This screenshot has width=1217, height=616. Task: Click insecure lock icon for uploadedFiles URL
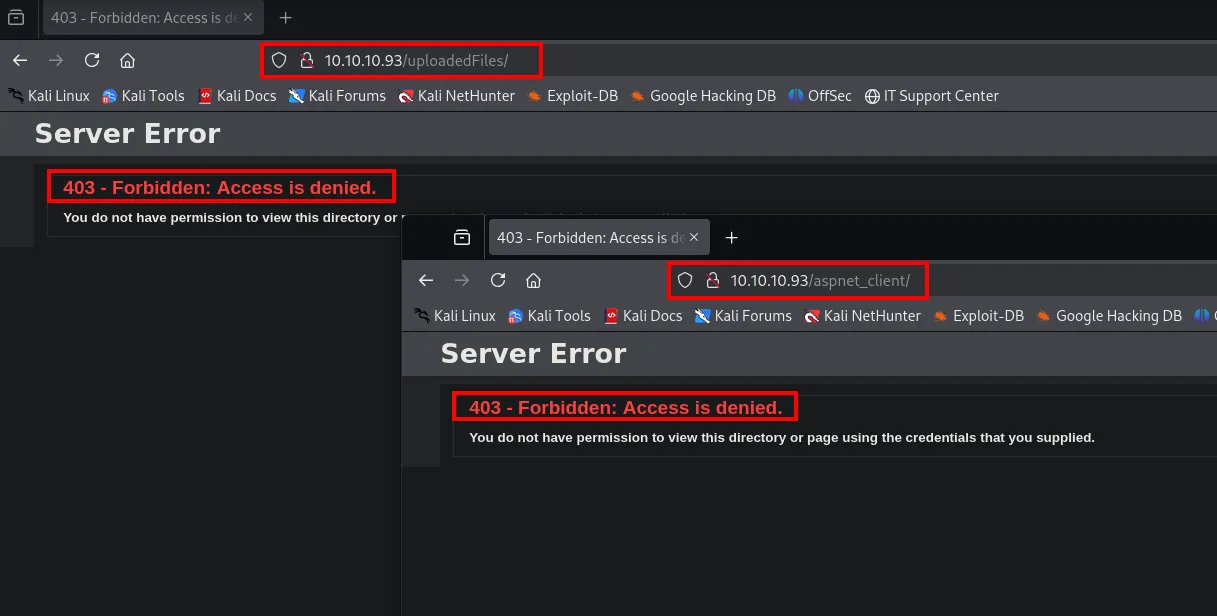(307, 60)
